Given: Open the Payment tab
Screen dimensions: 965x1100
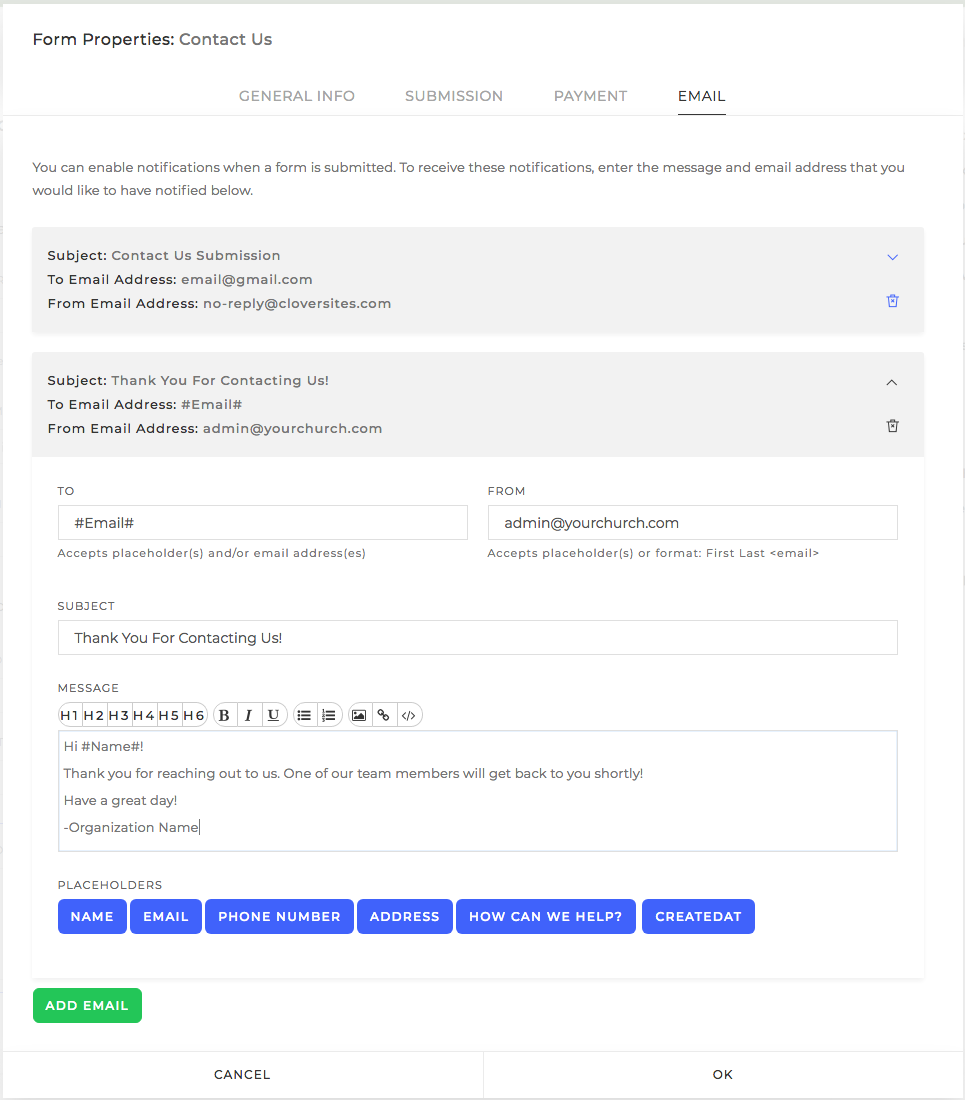Looking at the screenshot, I should point(590,96).
